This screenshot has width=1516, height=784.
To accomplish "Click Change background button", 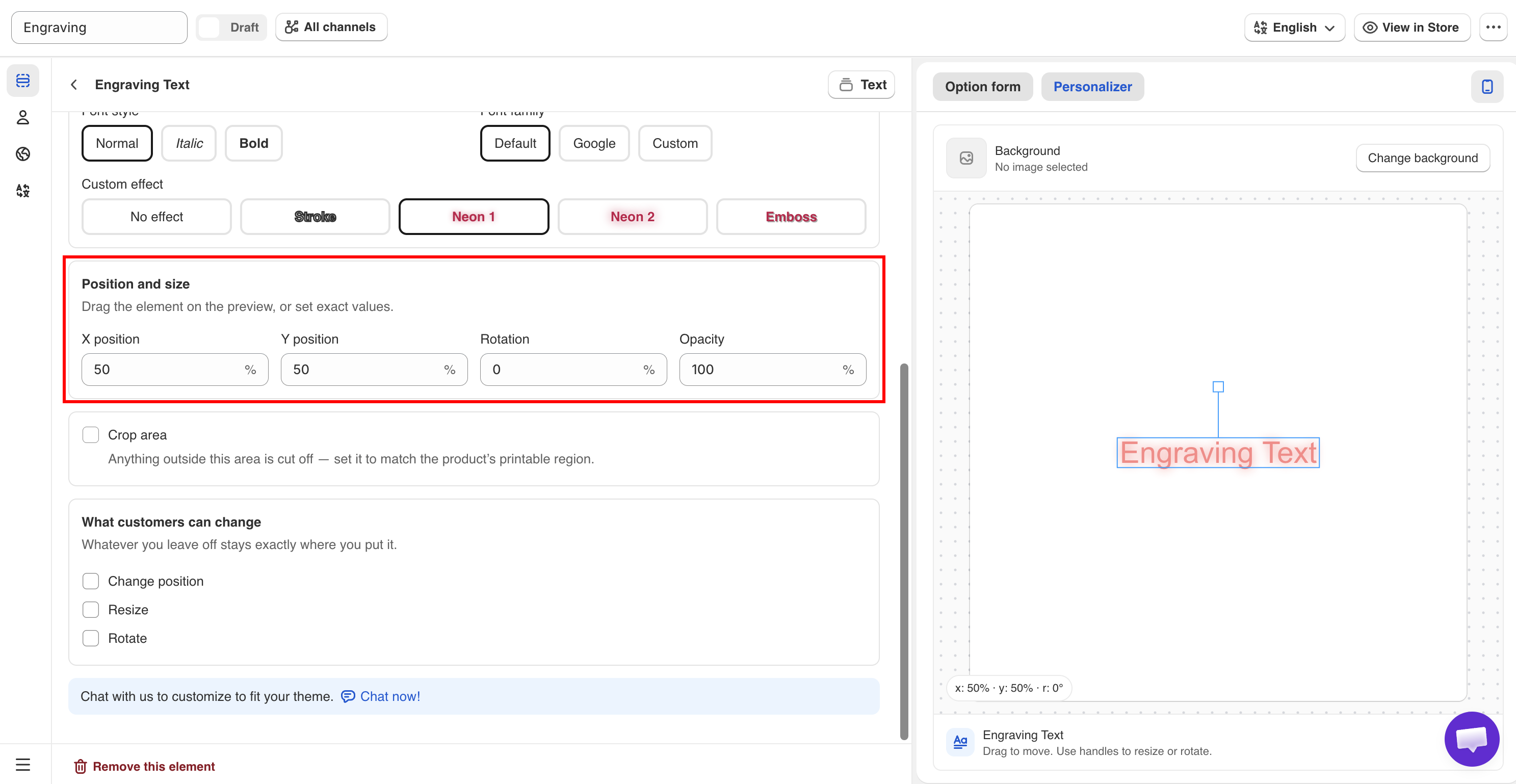I will 1422,158.
